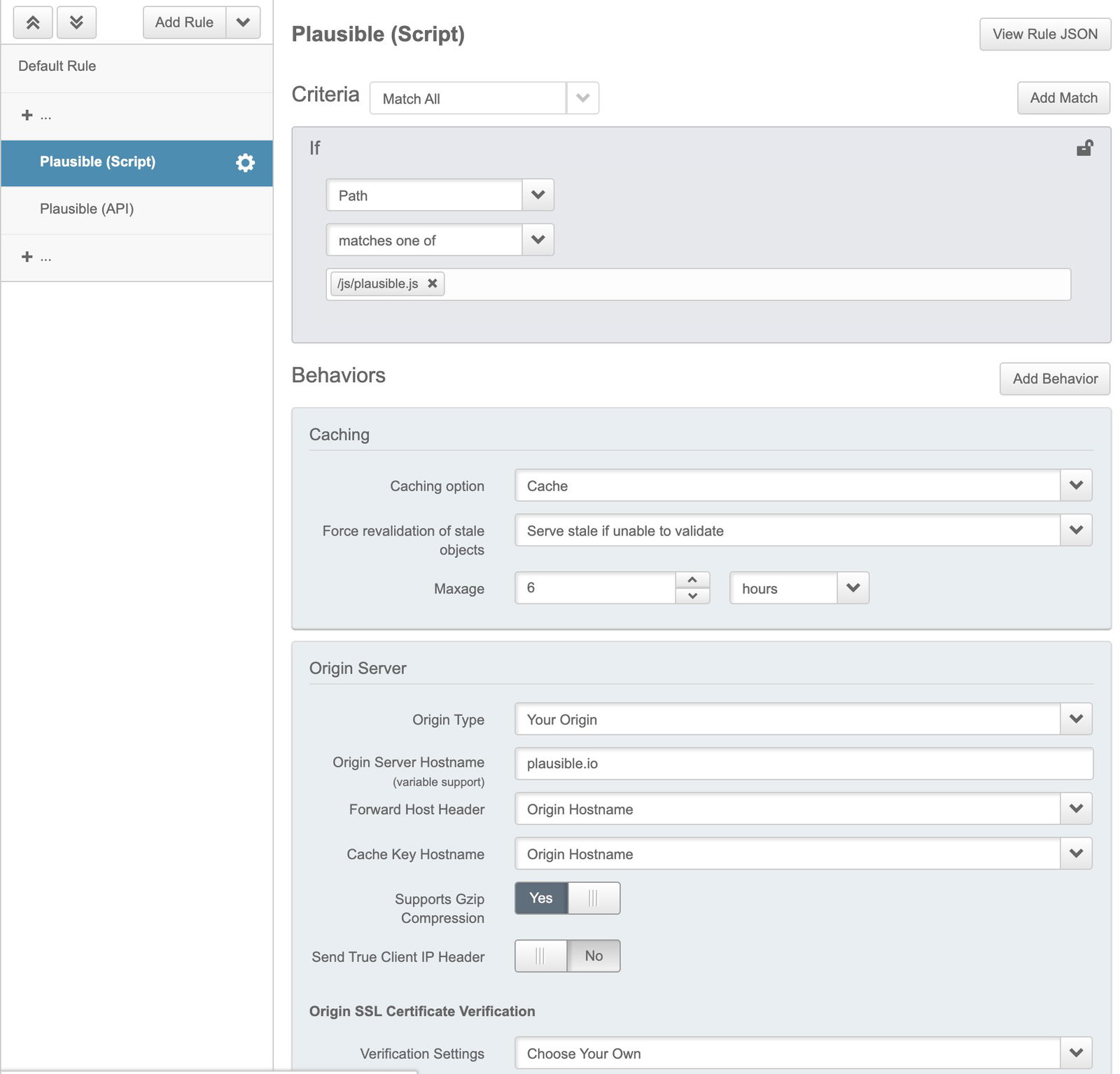Select the Plausible (API) rule
This screenshot has width=1120, height=1074.
pos(87,209)
